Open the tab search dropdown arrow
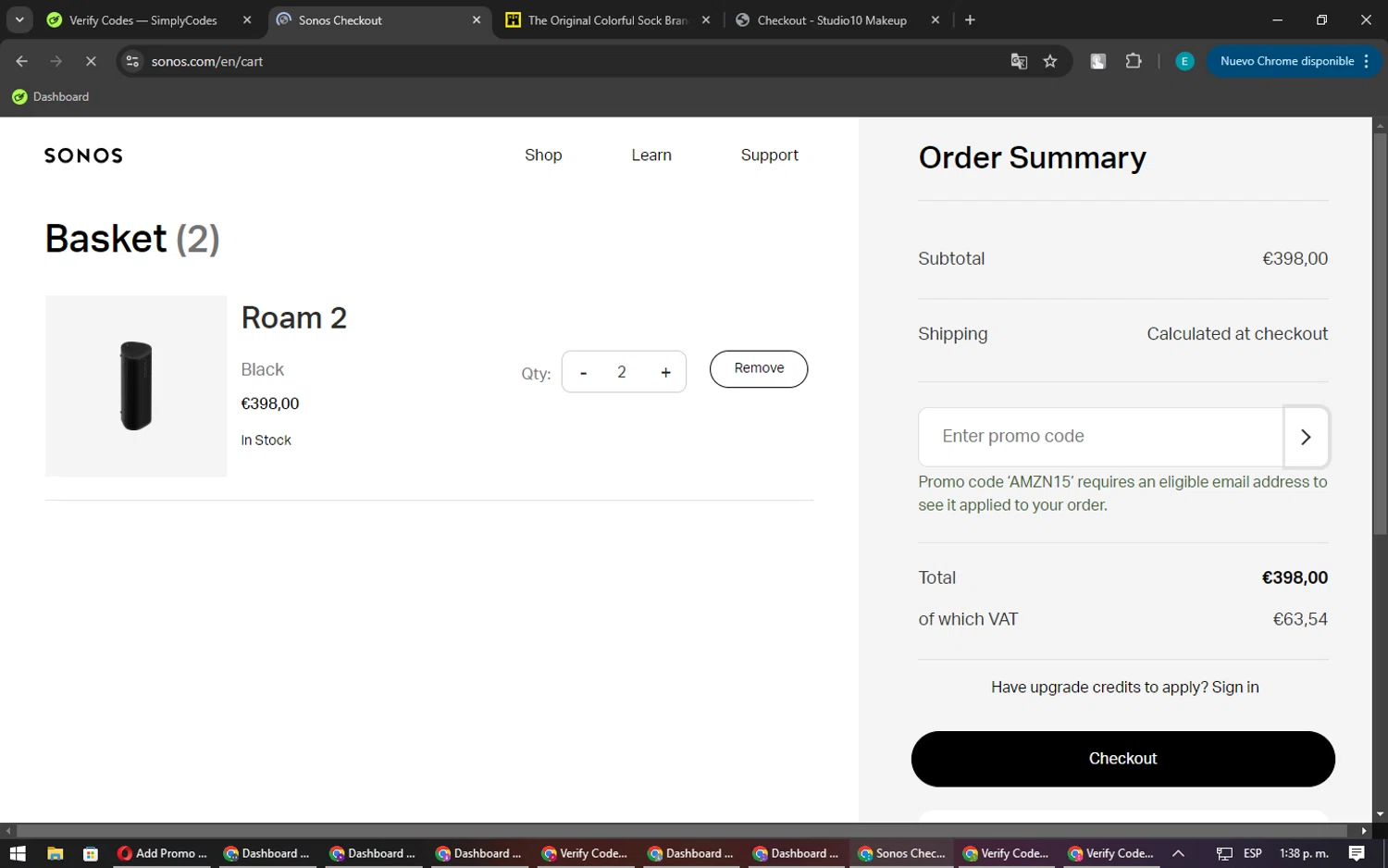Image resolution: width=1388 pixels, height=868 pixels. [19, 19]
